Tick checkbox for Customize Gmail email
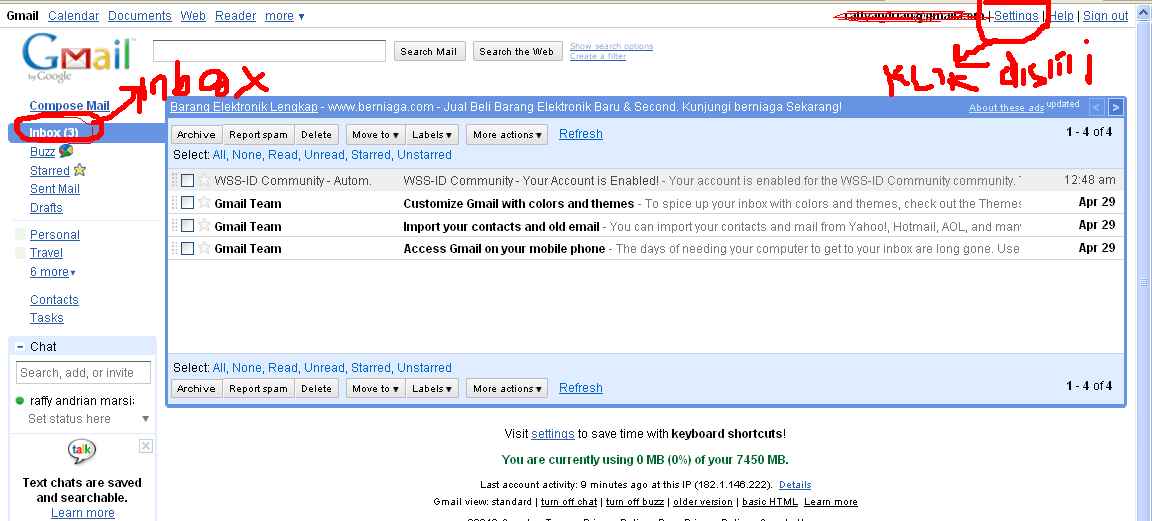The height and width of the screenshot is (521, 1152). (x=187, y=203)
